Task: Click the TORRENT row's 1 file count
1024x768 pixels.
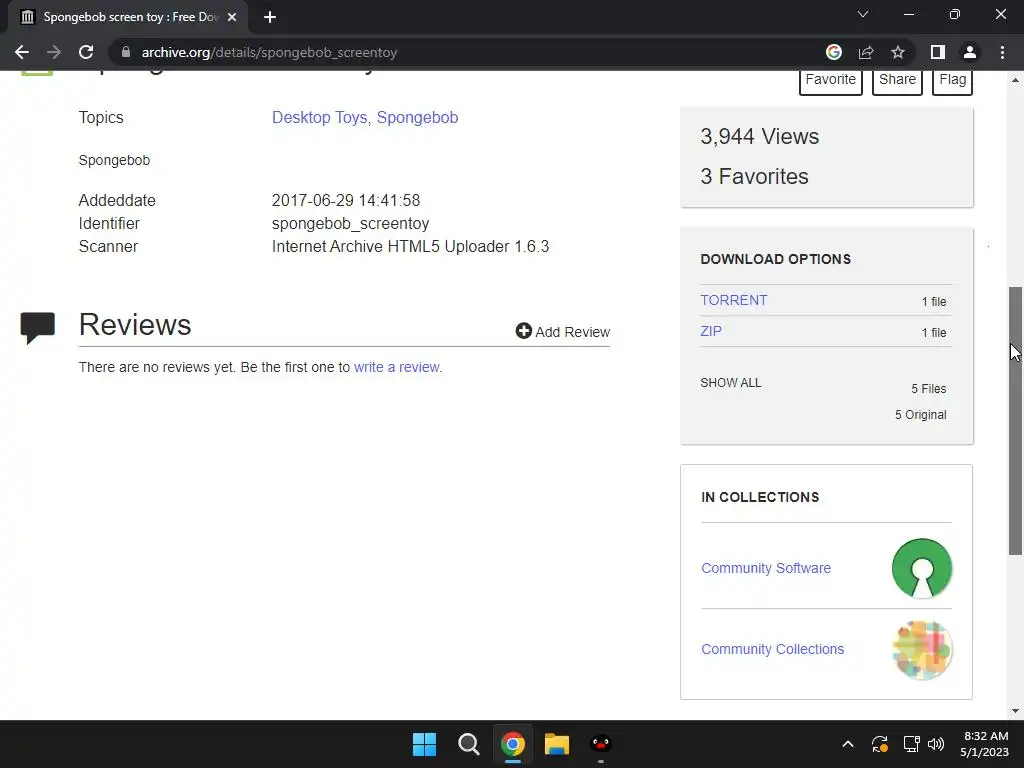Action: (934, 302)
